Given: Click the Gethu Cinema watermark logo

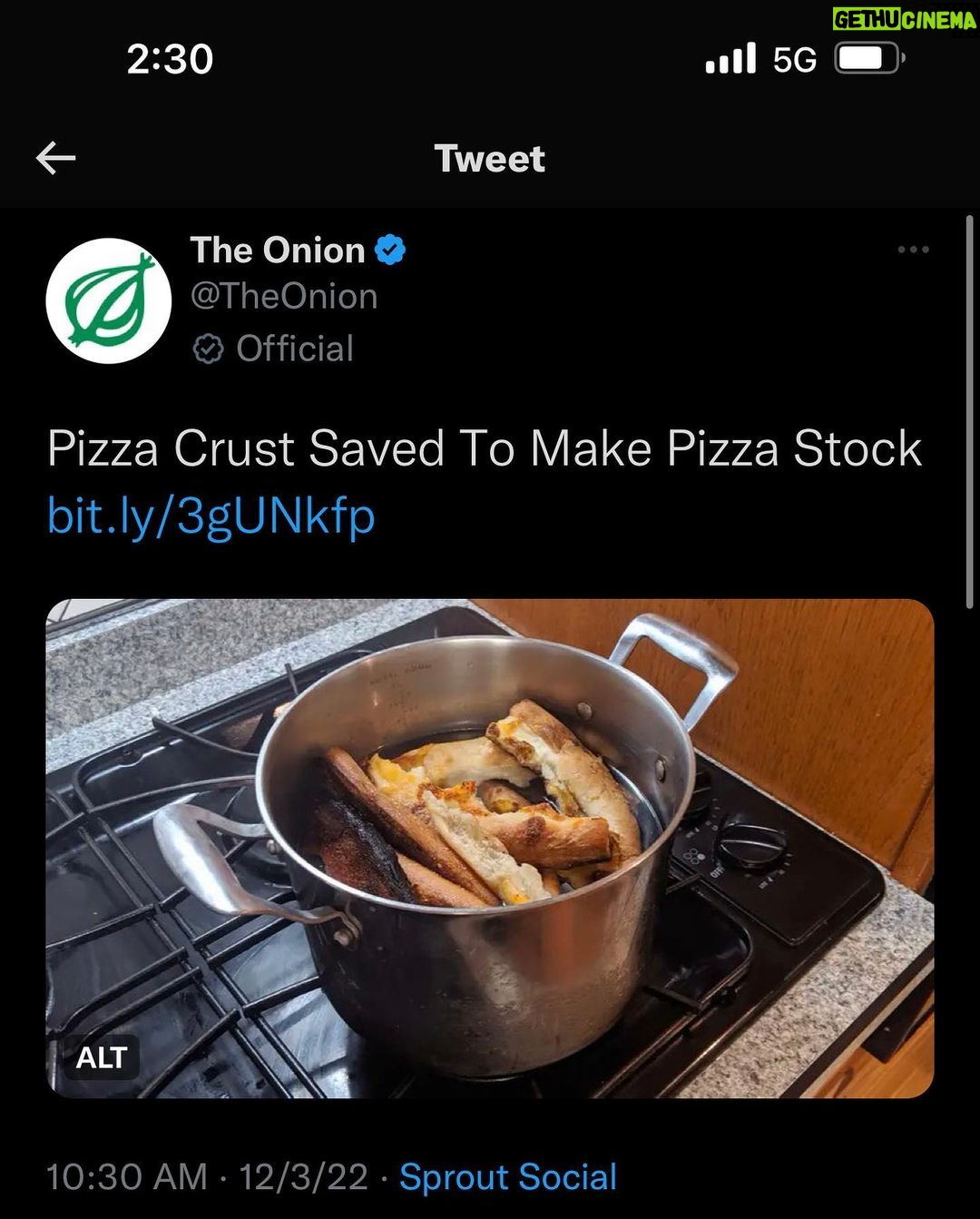Looking at the screenshot, I should point(905,19).
